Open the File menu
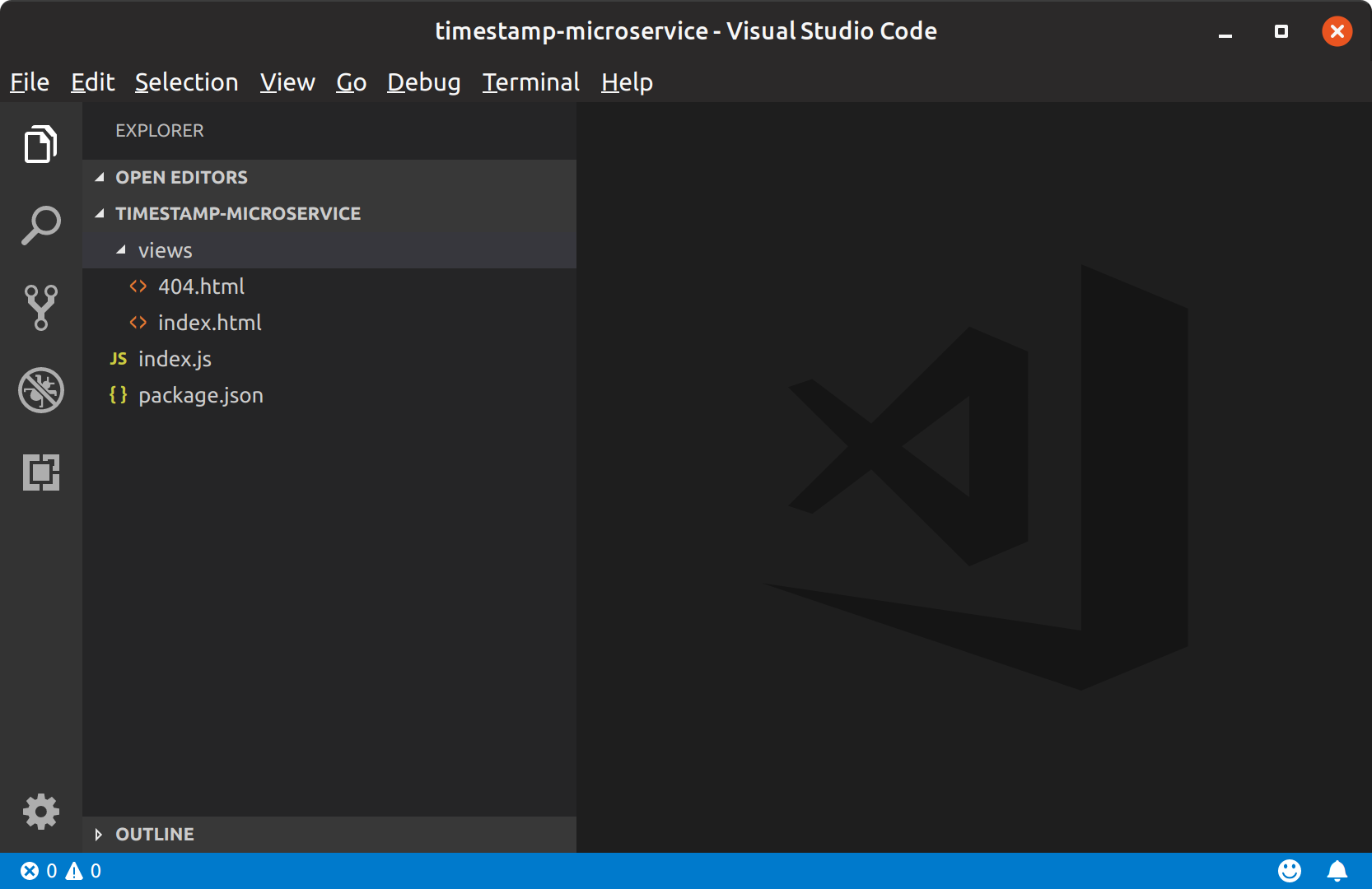 (x=30, y=82)
